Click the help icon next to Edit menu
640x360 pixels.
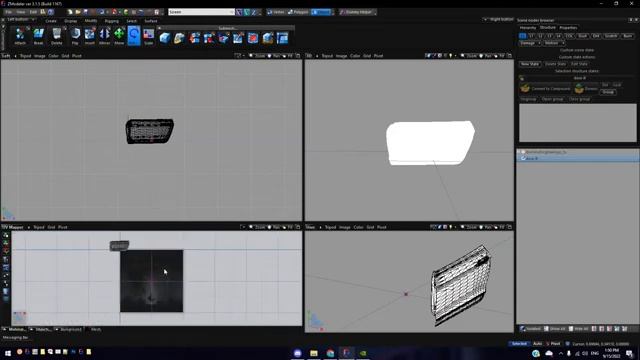pos(51,12)
